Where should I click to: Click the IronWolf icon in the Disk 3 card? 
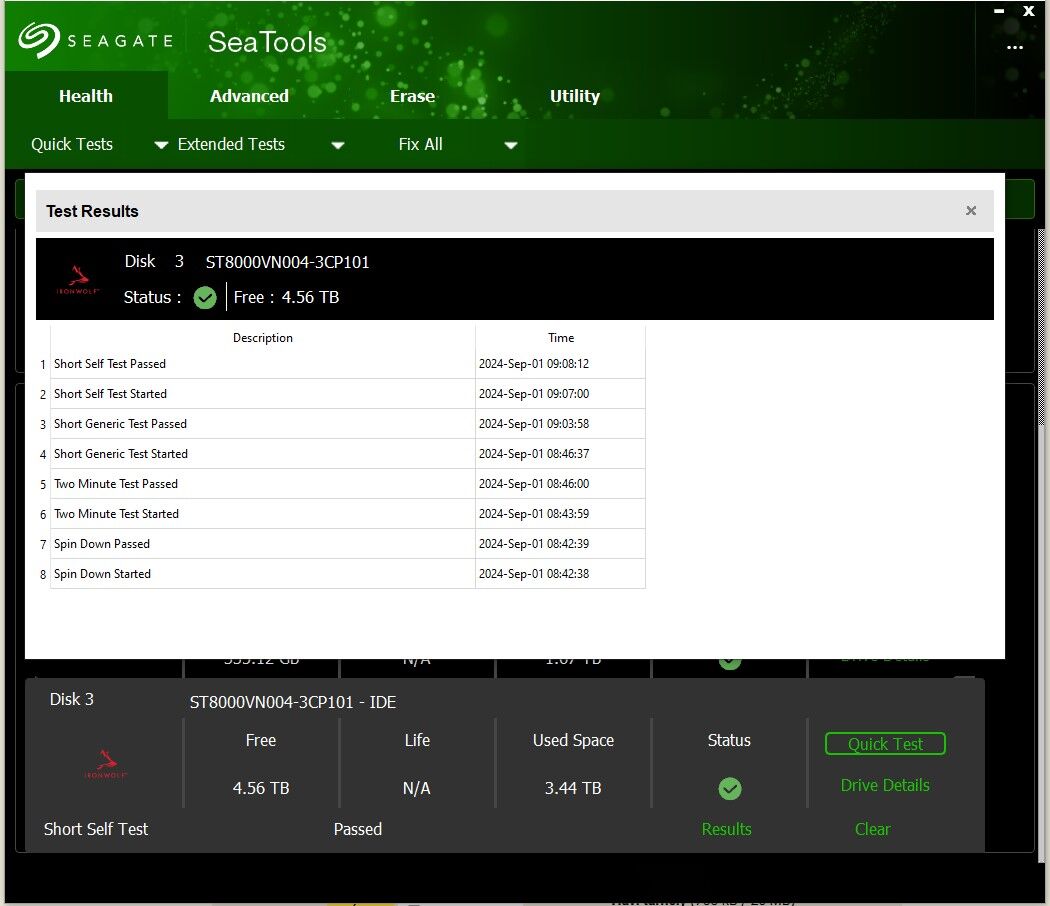coord(106,765)
